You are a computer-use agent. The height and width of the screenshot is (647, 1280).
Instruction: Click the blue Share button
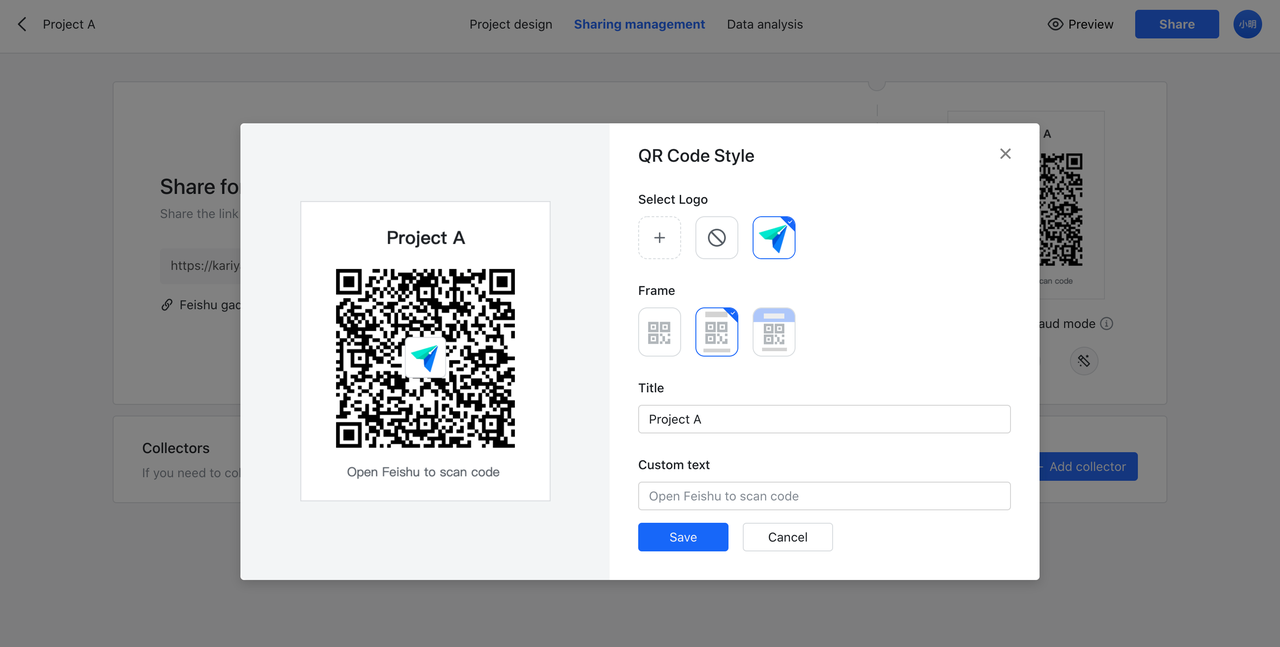[x=1177, y=24]
